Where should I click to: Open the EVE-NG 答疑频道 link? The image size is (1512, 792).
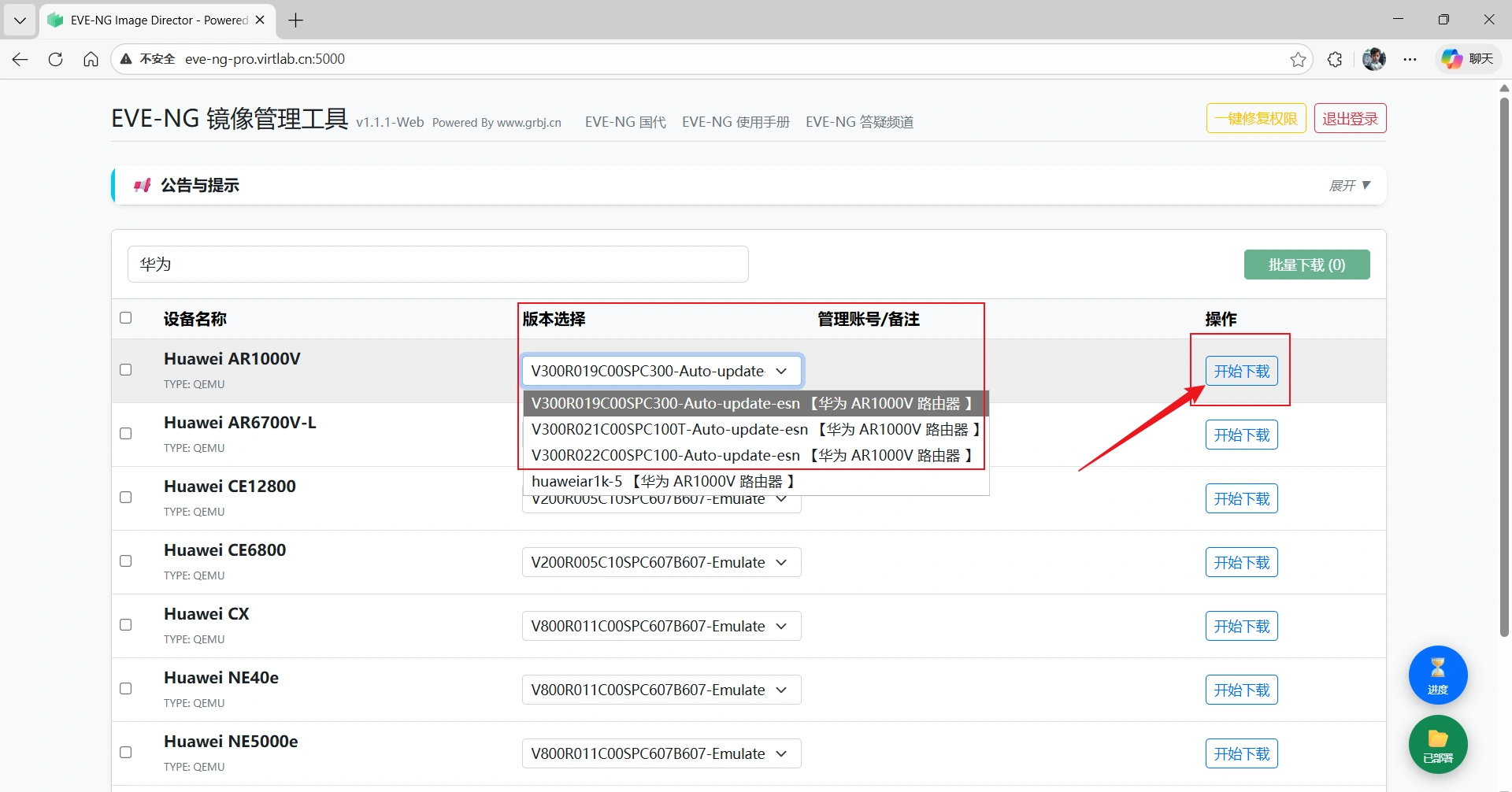pos(859,122)
